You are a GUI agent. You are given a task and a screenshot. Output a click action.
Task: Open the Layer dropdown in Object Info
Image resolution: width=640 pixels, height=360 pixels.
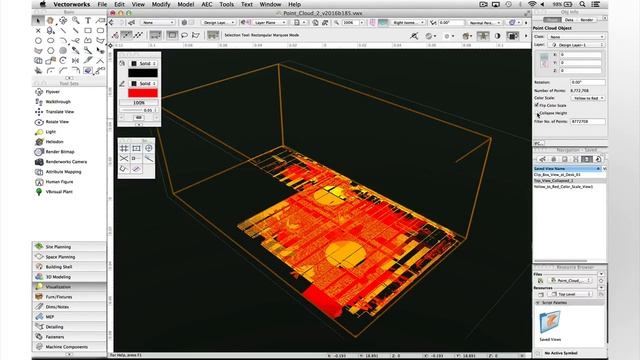click(576, 44)
